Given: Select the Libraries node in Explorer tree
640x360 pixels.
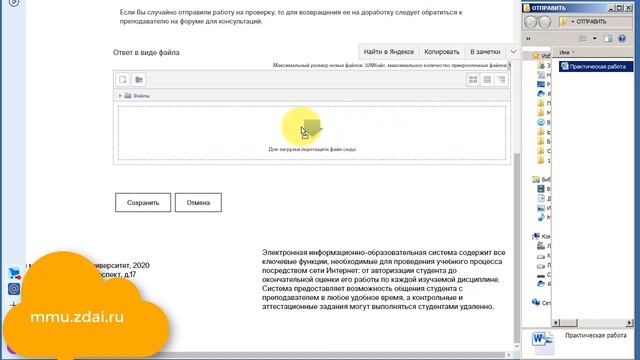Looking at the screenshot, I should [541, 179].
